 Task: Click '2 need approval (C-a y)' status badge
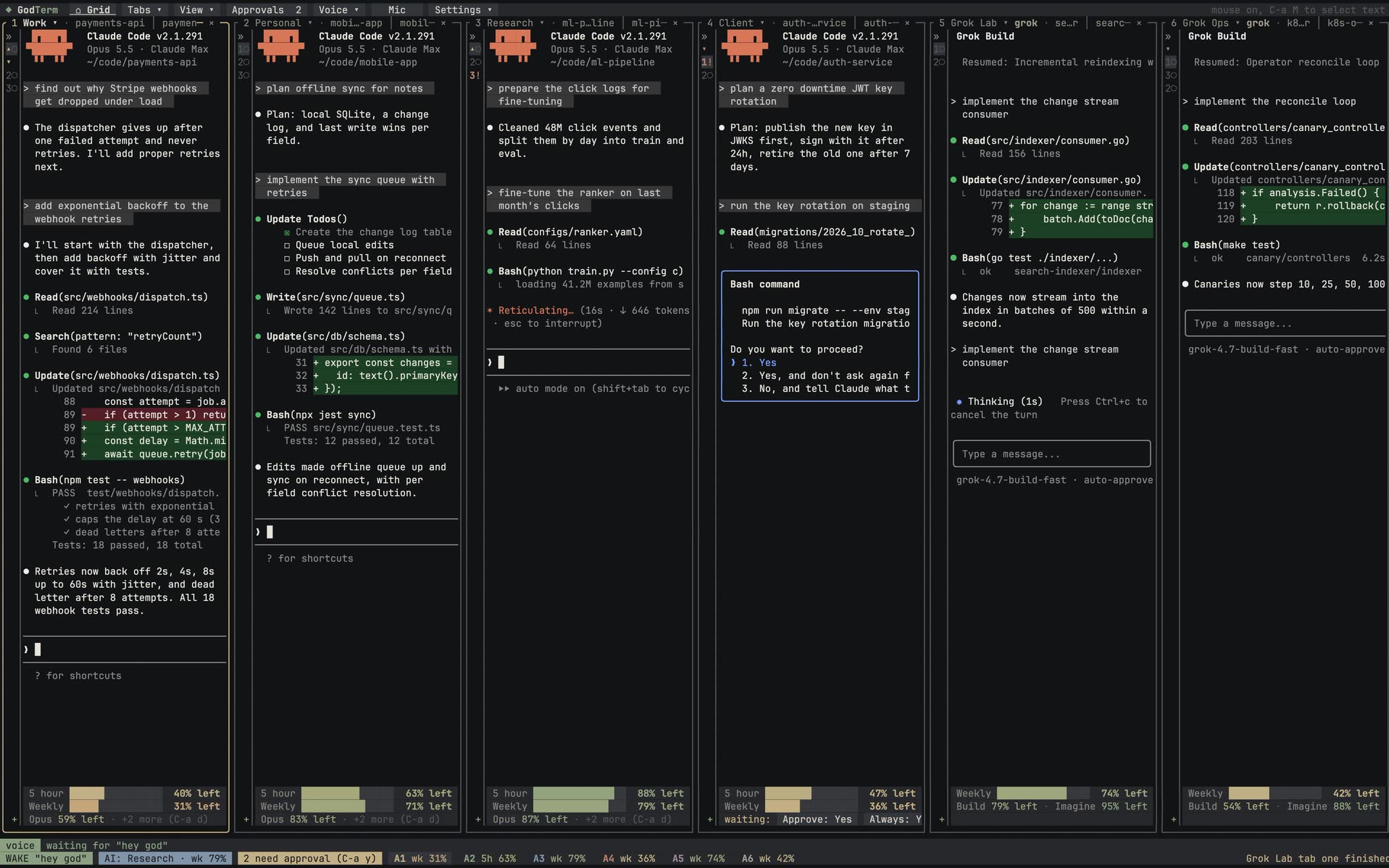coord(309,859)
